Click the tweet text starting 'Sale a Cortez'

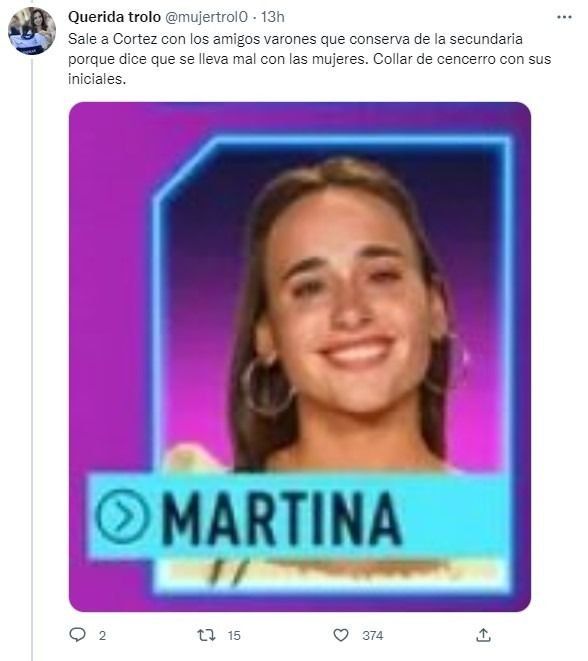pyautogui.click(x=309, y=59)
